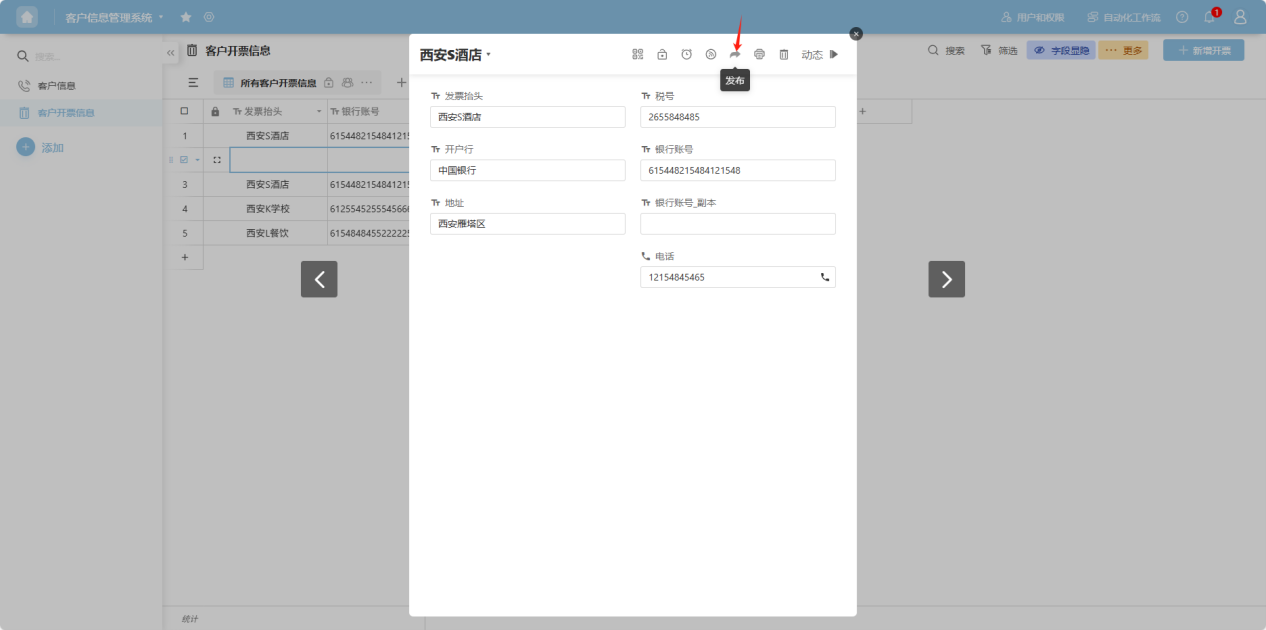Image resolution: width=1266 pixels, height=630 pixels.
Task: Collapse the sidebar with double-chevron icon
Action: click(x=170, y=52)
